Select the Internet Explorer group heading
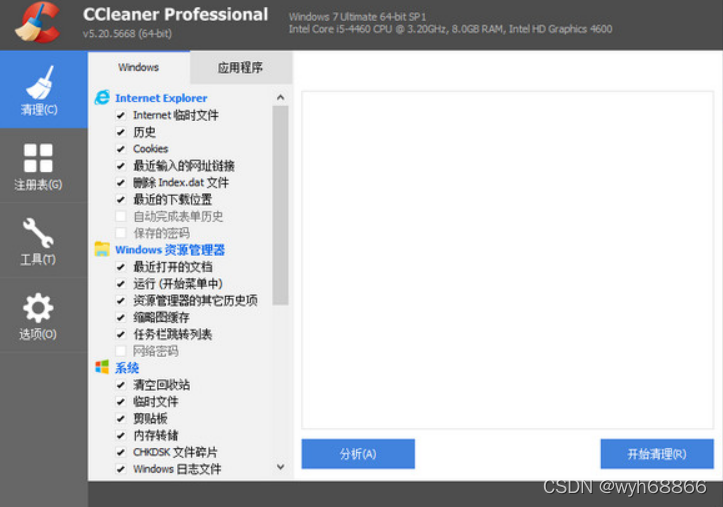723x507 pixels. point(161,98)
